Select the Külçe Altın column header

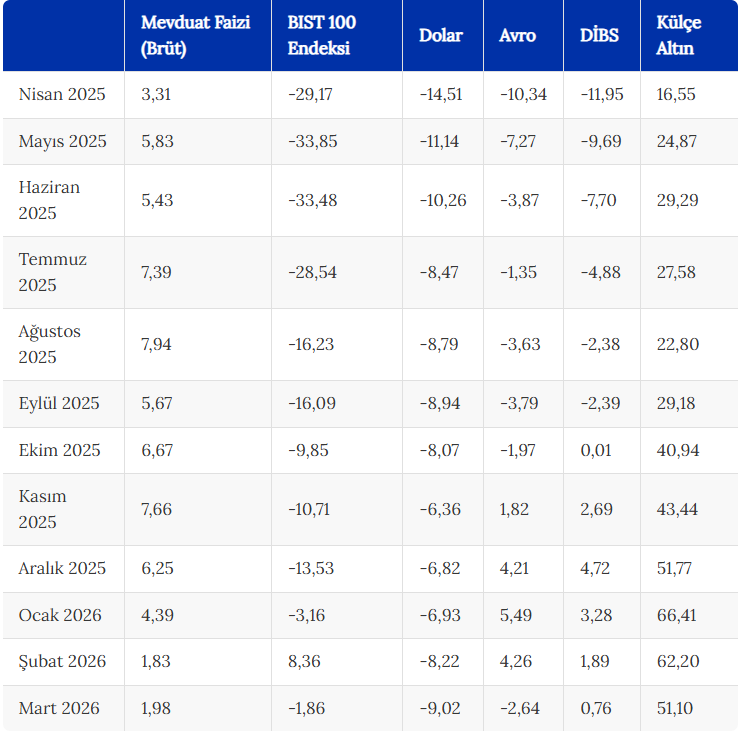click(677, 35)
